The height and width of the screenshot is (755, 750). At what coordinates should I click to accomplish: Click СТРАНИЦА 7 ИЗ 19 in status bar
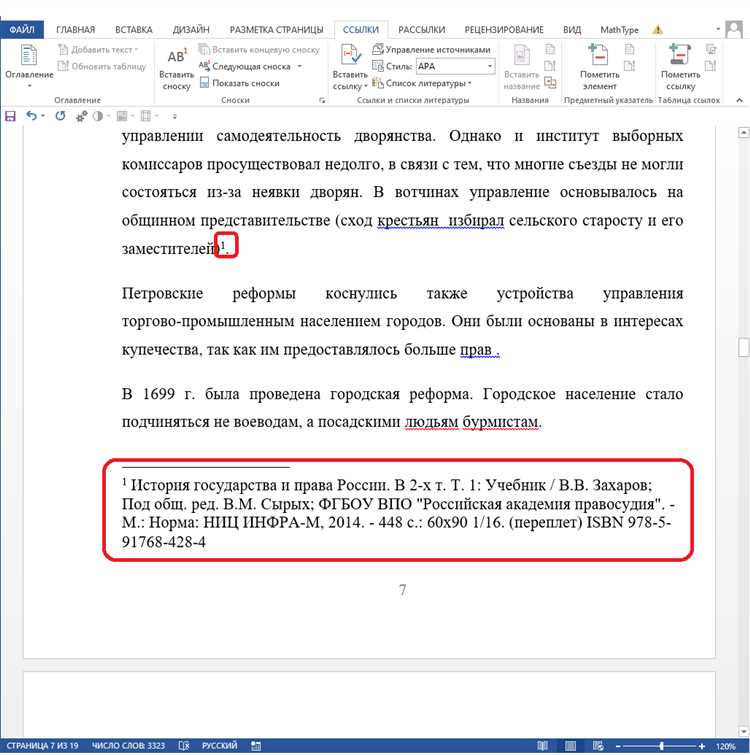(42, 746)
